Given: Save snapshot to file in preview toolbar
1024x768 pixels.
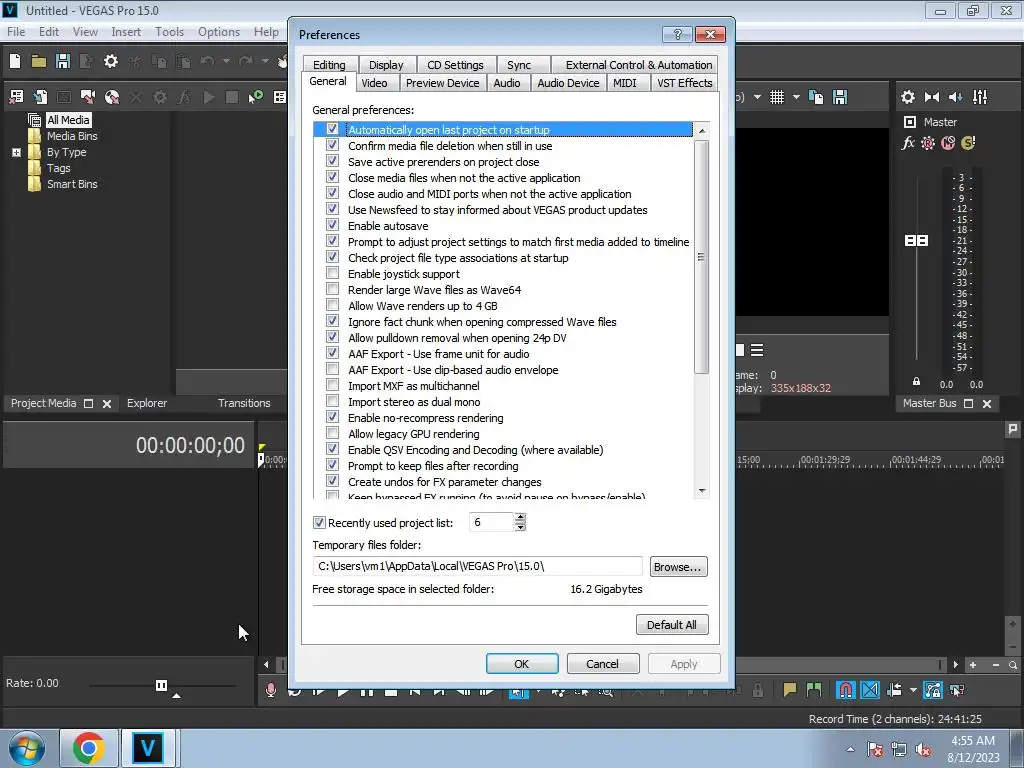Looking at the screenshot, I should [x=840, y=97].
